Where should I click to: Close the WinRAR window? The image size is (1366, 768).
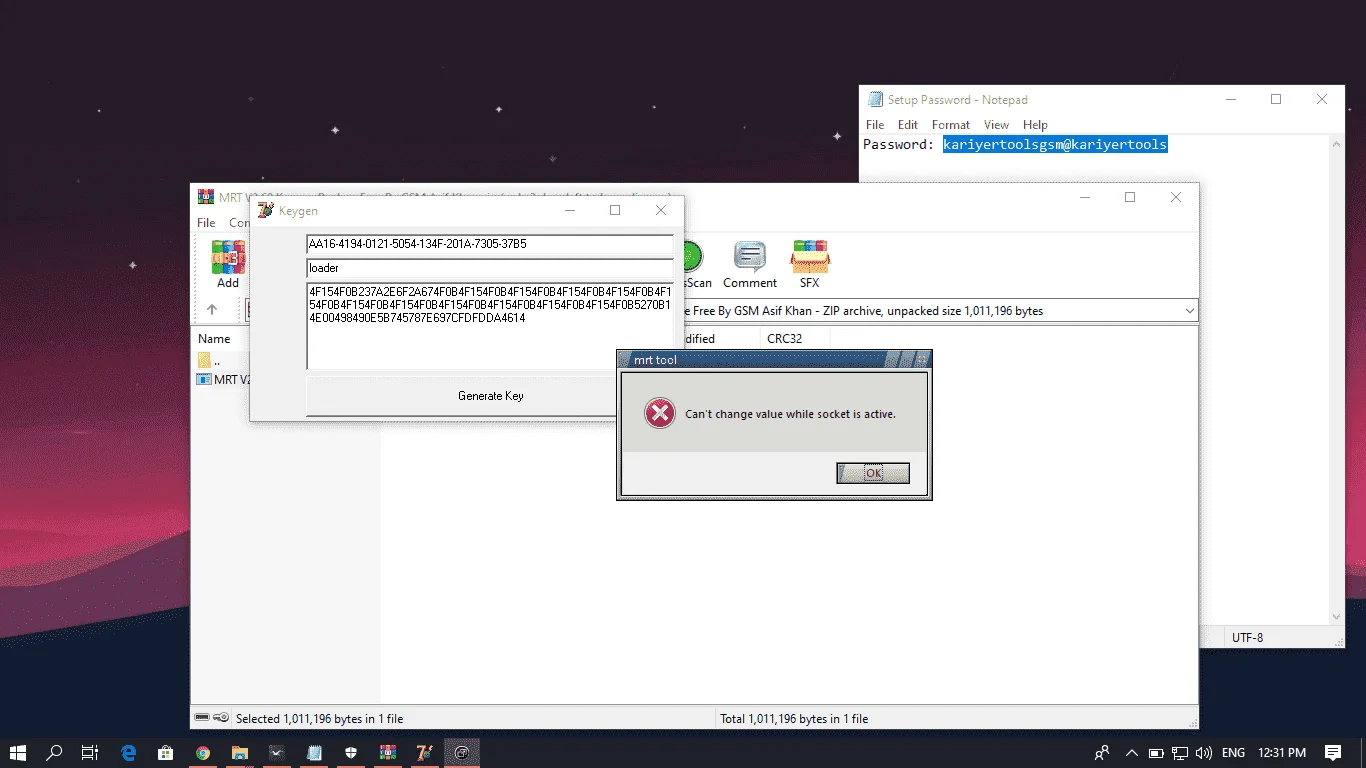click(x=1176, y=197)
